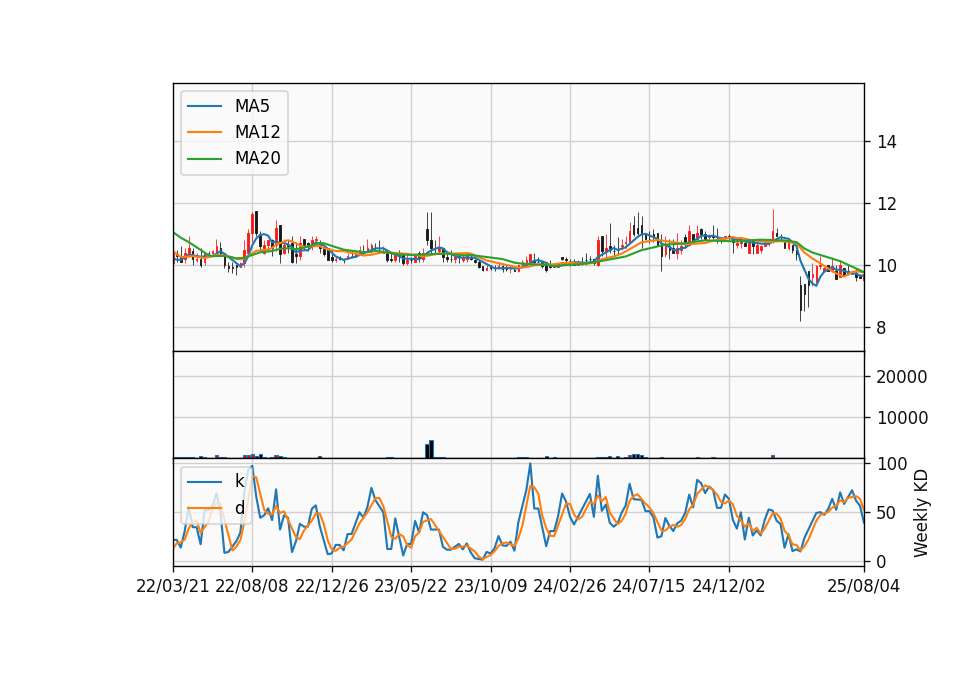
Task: Click the d legend label
Action: (x=239, y=508)
